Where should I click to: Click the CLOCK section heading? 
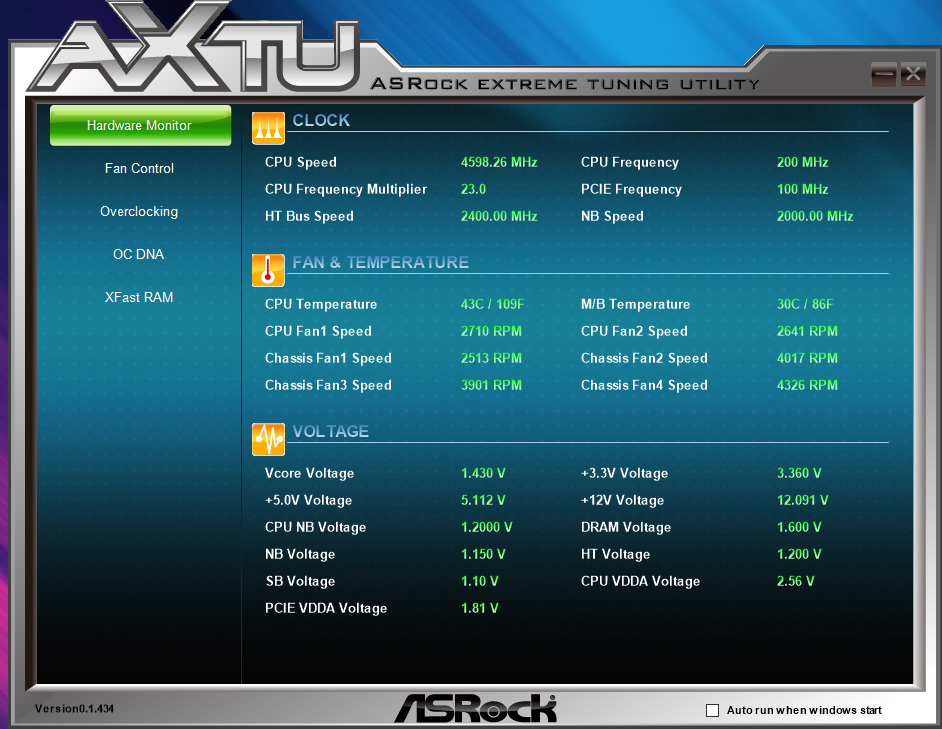321,120
